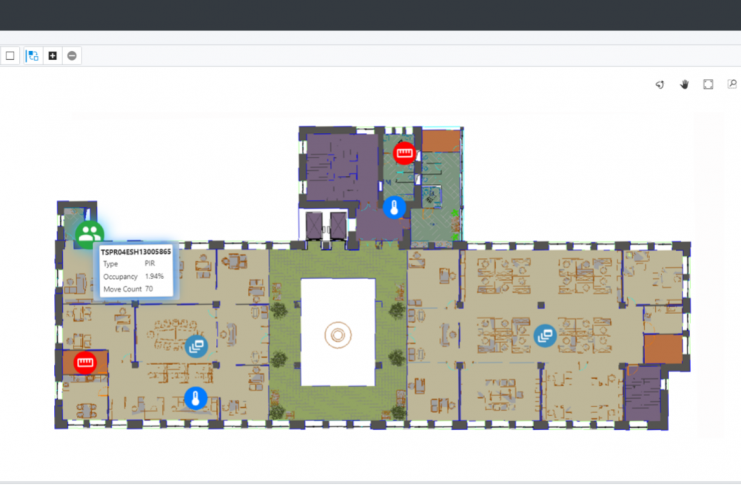
Task: Click the blue thermometer sensor in upper wing
Action: click(x=394, y=208)
